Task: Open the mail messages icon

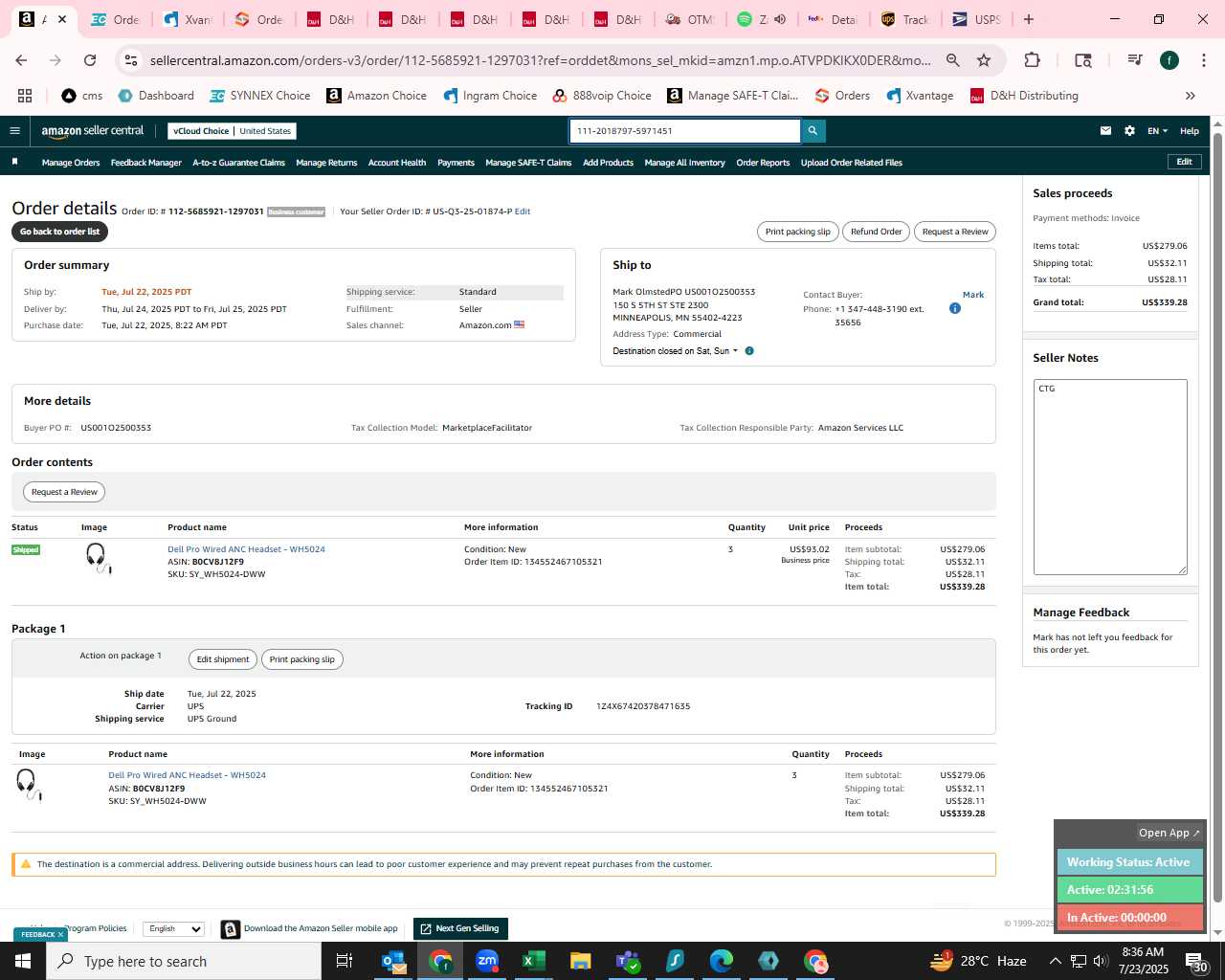Action: point(1105,131)
